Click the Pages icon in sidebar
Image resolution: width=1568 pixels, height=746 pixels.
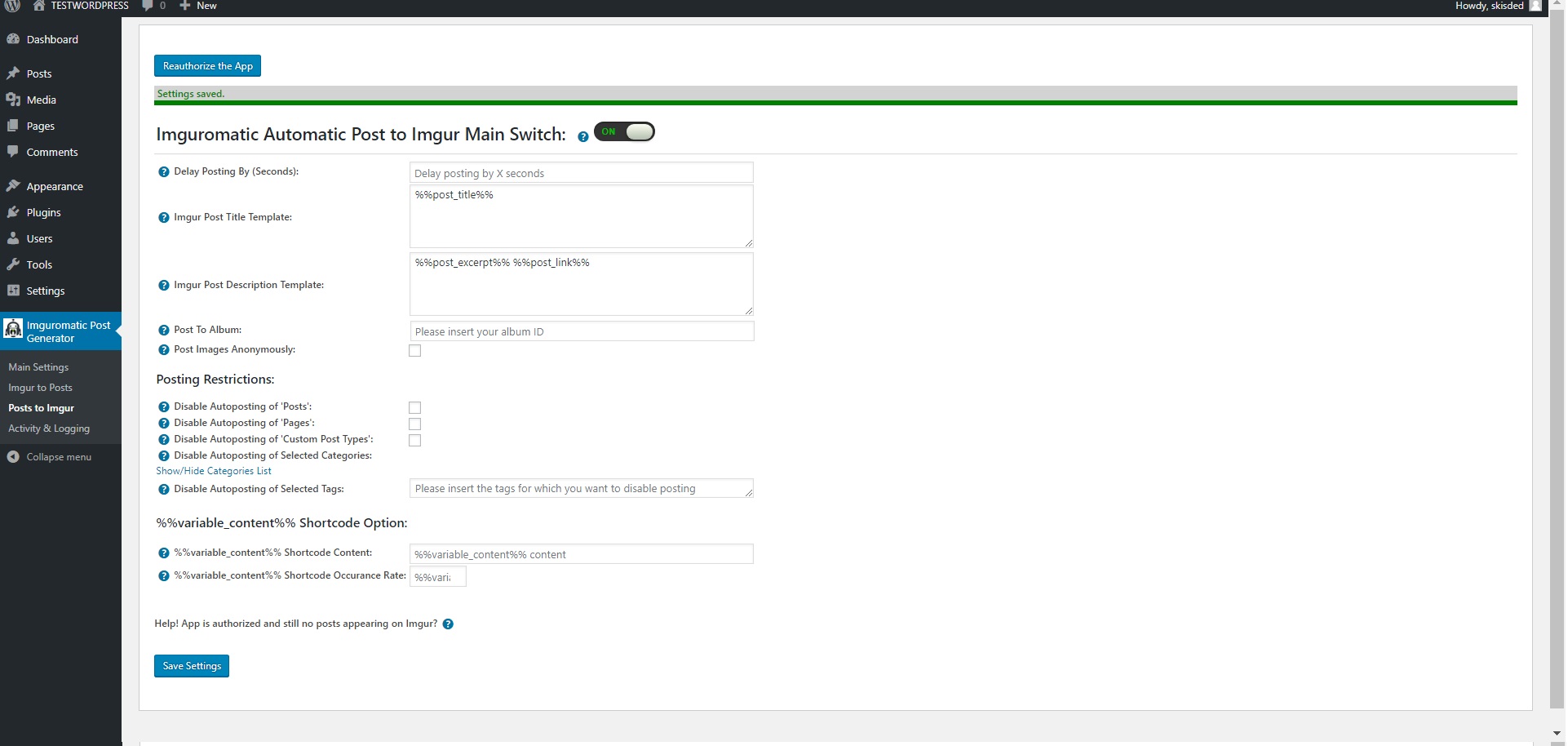pyautogui.click(x=13, y=126)
